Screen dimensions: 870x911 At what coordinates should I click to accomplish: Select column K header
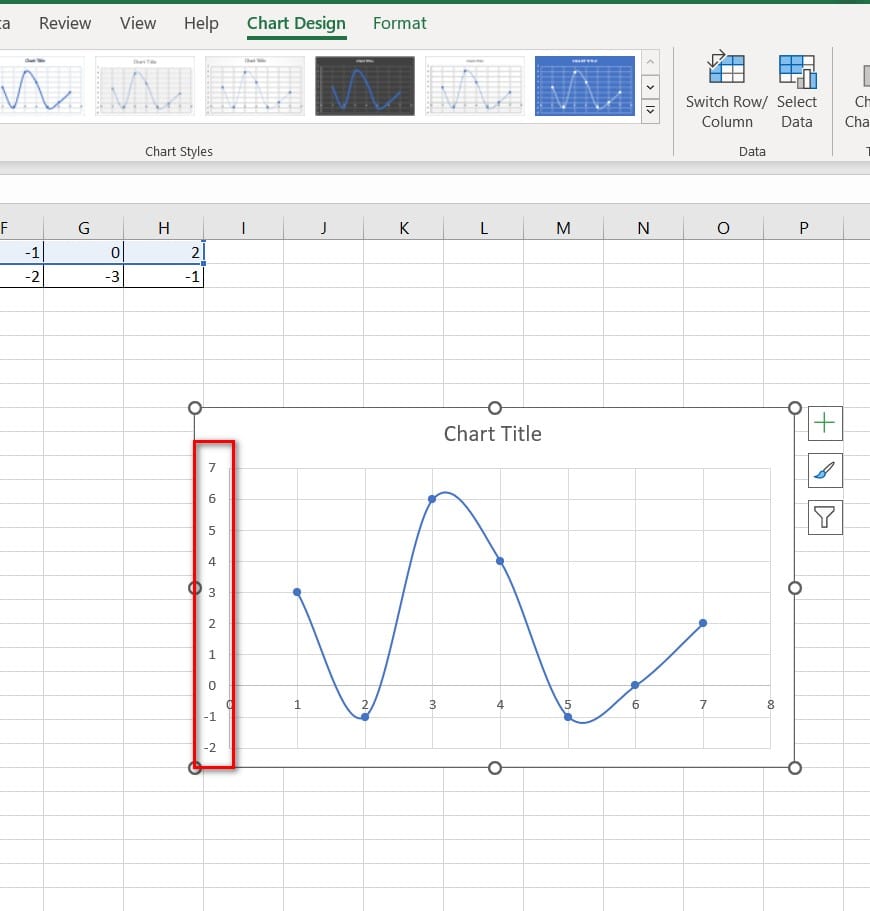pos(404,228)
